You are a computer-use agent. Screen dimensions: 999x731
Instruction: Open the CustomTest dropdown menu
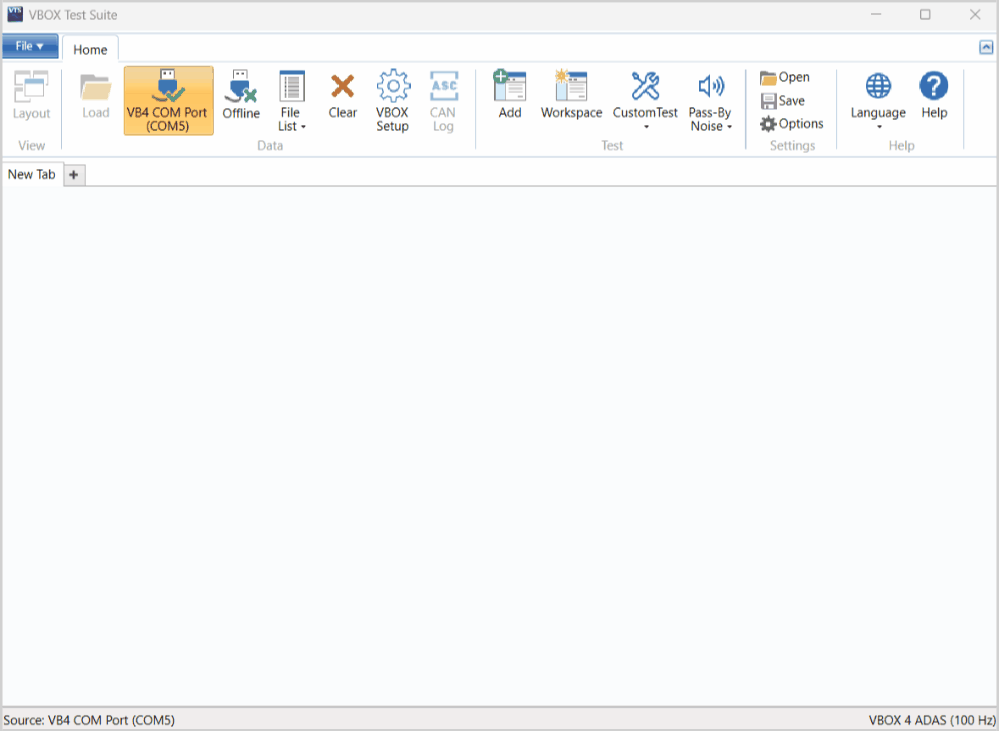[x=645, y=100]
